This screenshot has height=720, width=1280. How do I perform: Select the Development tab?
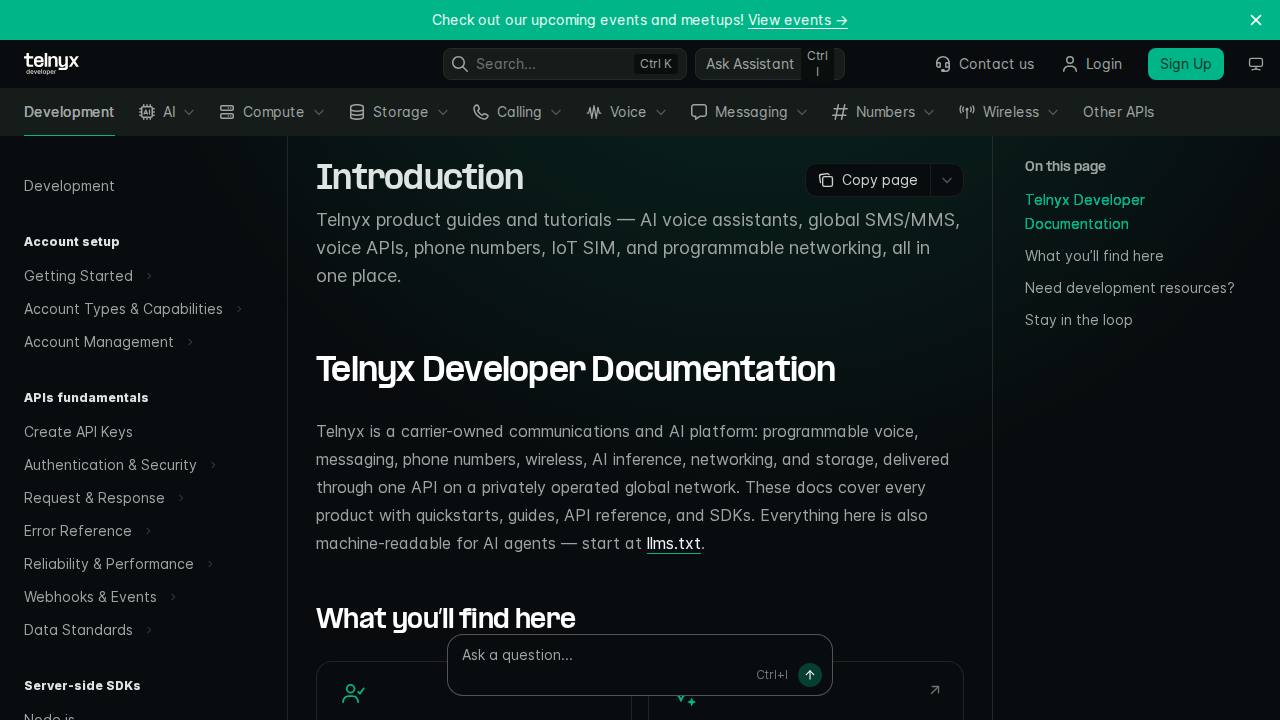point(69,112)
